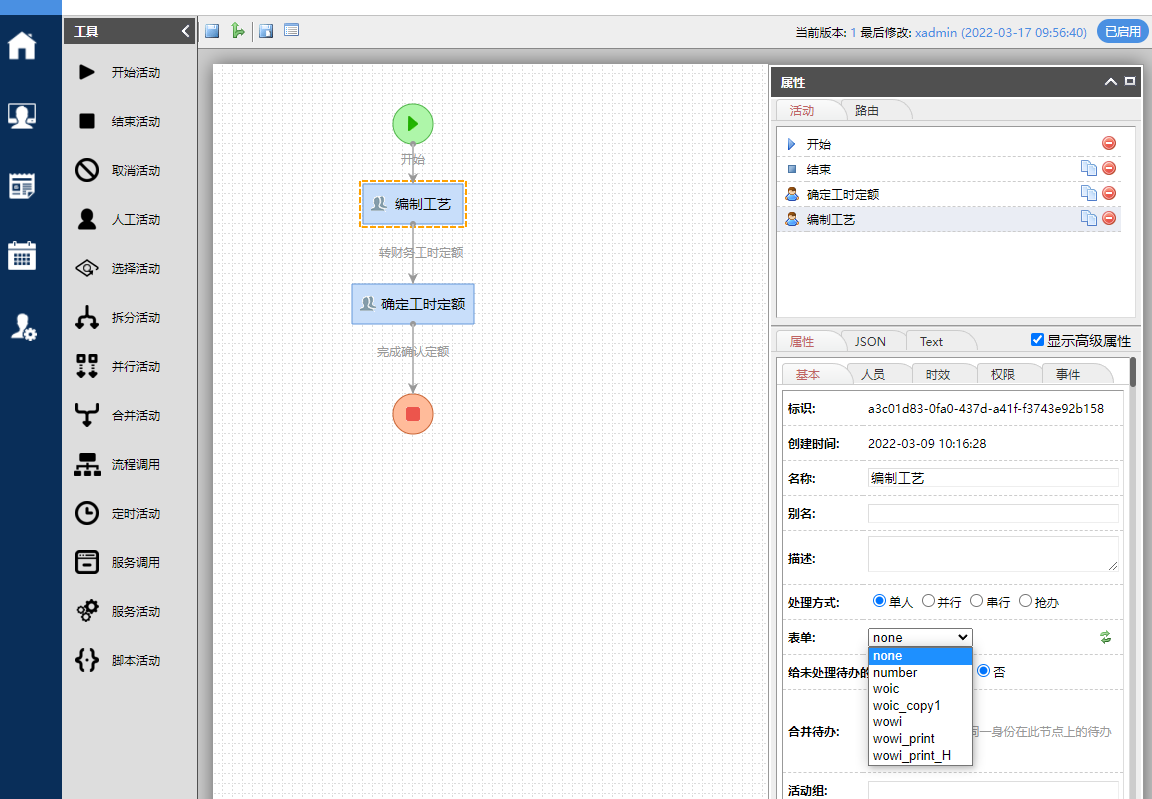Open the news board icon in sidebar
This screenshot has width=1152, height=799.
coord(22,186)
